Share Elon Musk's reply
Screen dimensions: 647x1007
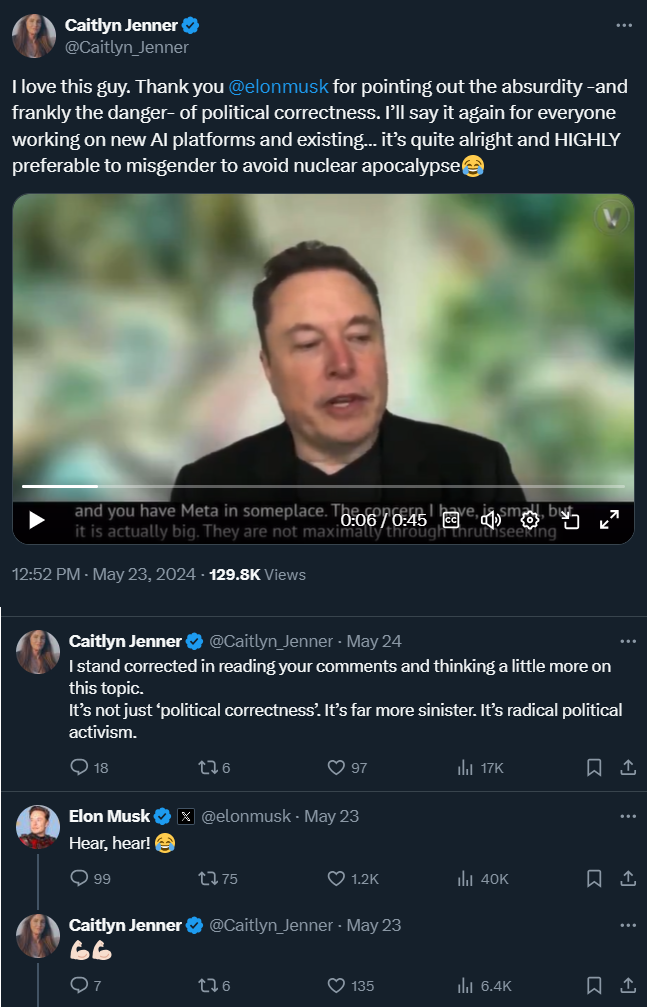coord(628,879)
